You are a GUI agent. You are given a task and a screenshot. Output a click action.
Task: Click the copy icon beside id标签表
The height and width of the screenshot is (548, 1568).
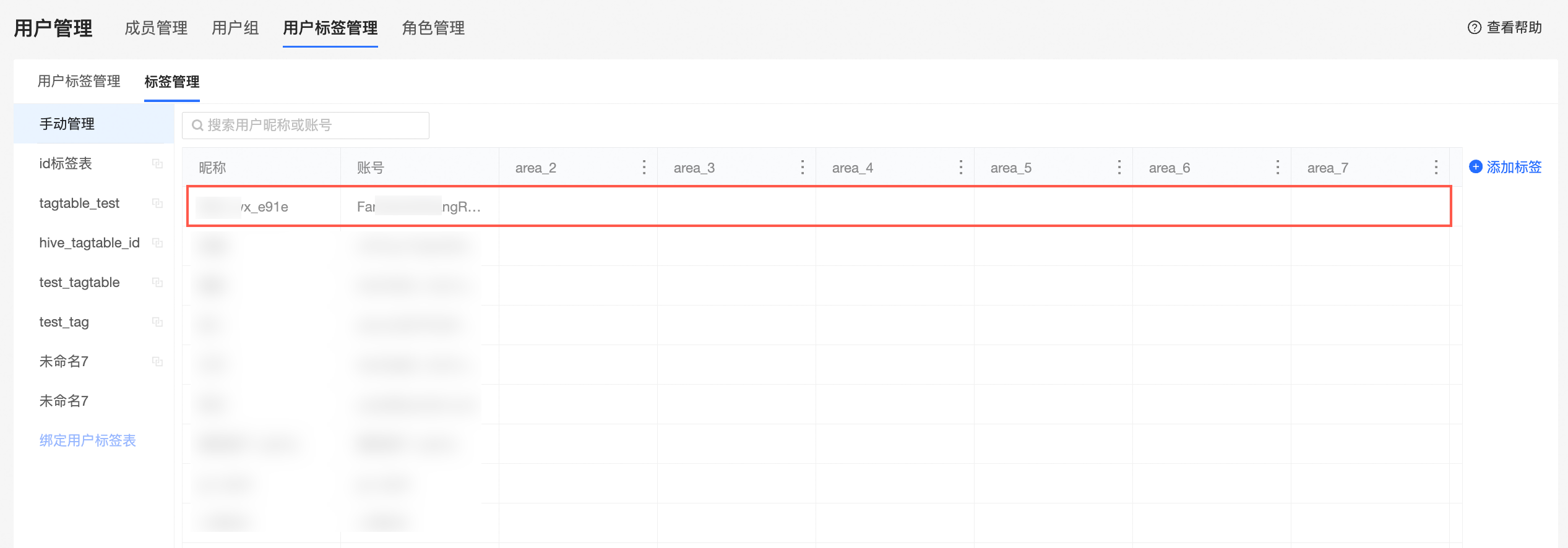click(x=158, y=164)
